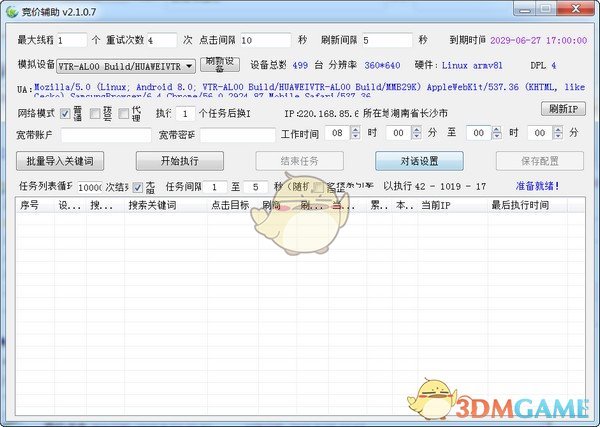Click the 最后执行时间 column header
This screenshot has width=600, height=427.
(527, 205)
